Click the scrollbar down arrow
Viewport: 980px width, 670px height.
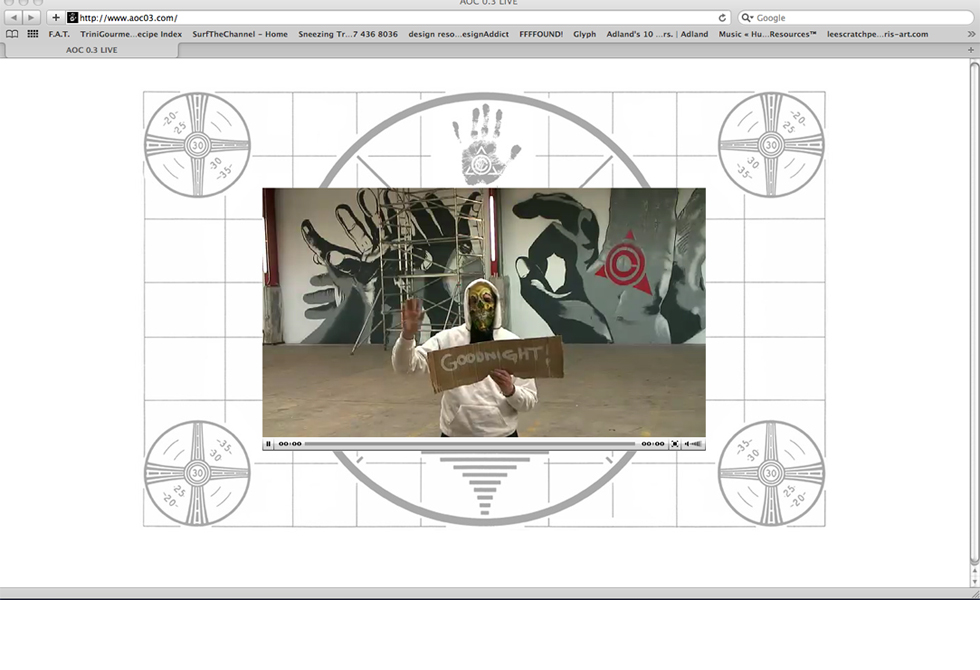coord(974,581)
